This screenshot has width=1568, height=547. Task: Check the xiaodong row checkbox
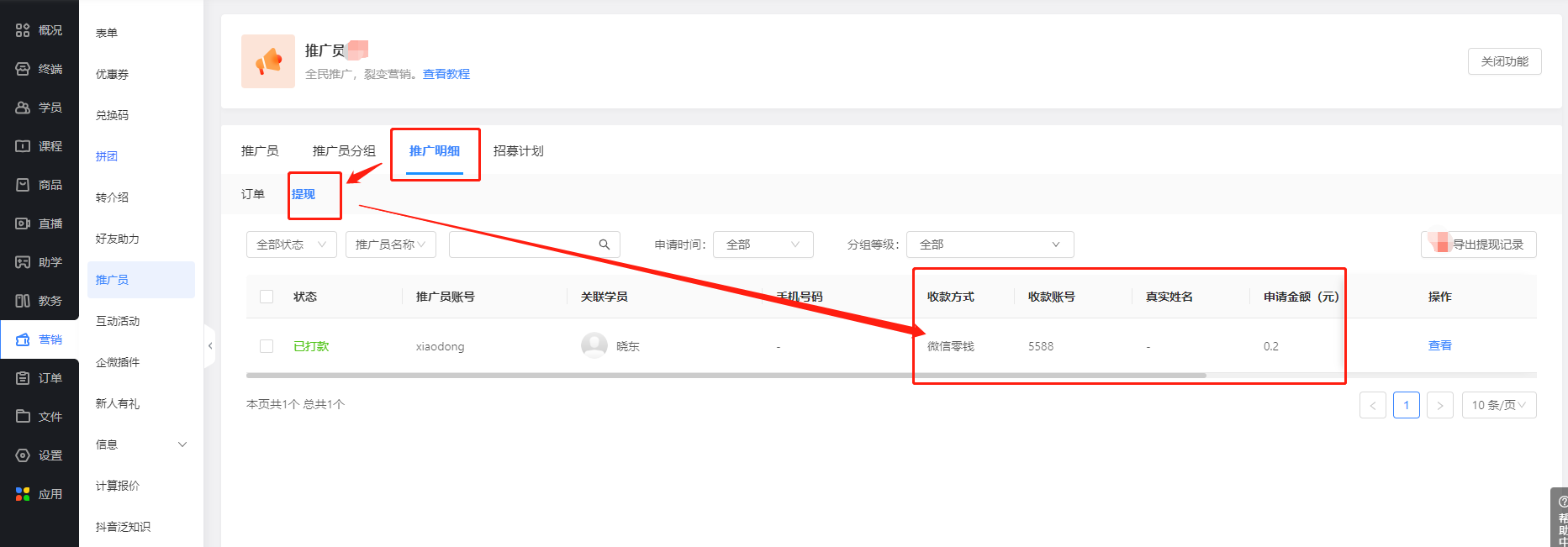point(267,346)
